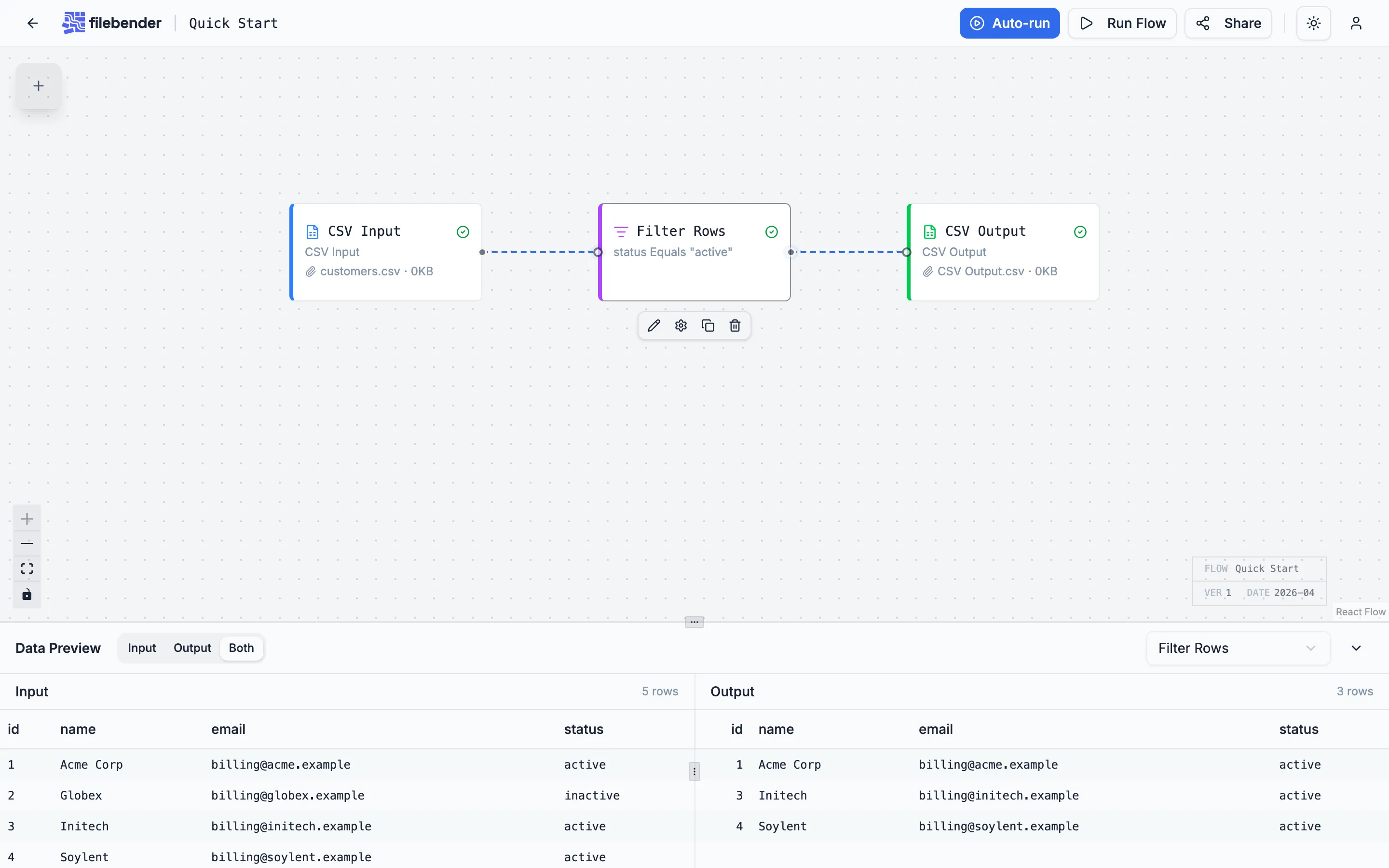Switch the preview to Both tab

pyautogui.click(x=241, y=648)
